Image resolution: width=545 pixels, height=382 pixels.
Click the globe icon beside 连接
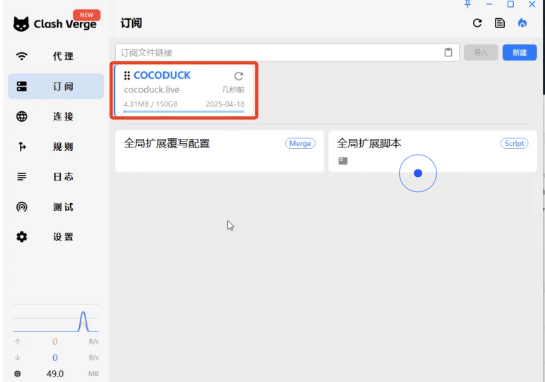pos(22,116)
